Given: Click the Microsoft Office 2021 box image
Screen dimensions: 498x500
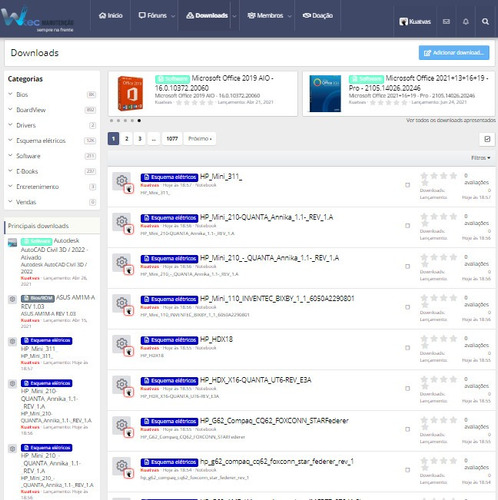Looking at the screenshot, I should [x=325, y=93].
